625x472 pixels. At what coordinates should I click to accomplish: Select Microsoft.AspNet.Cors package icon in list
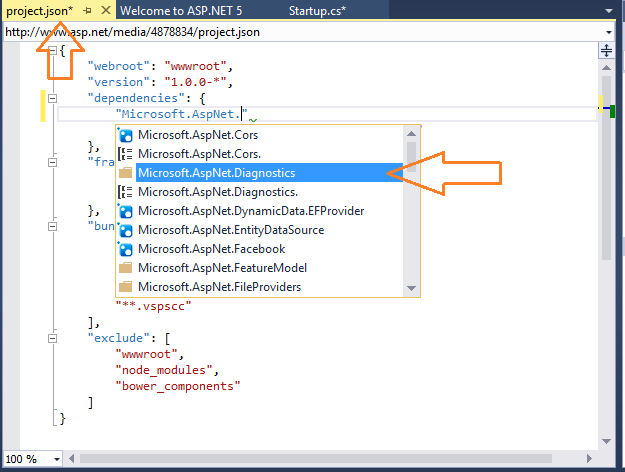(x=126, y=135)
